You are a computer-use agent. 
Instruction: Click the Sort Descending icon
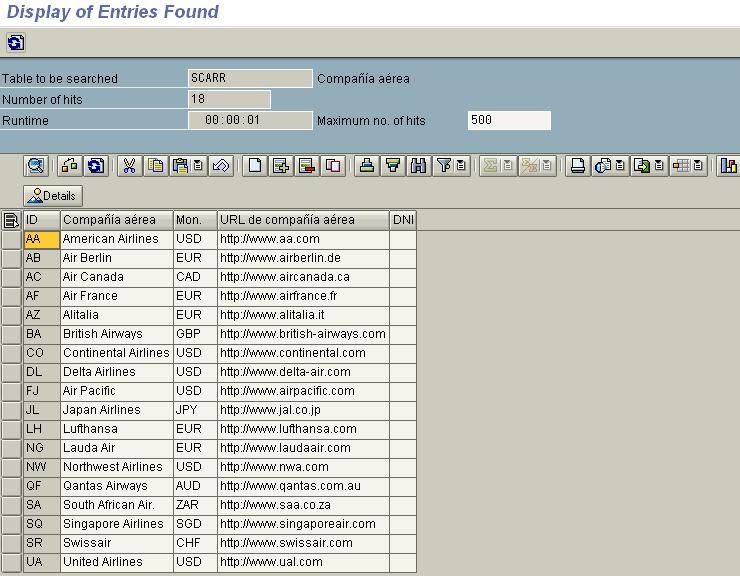point(393,166)
